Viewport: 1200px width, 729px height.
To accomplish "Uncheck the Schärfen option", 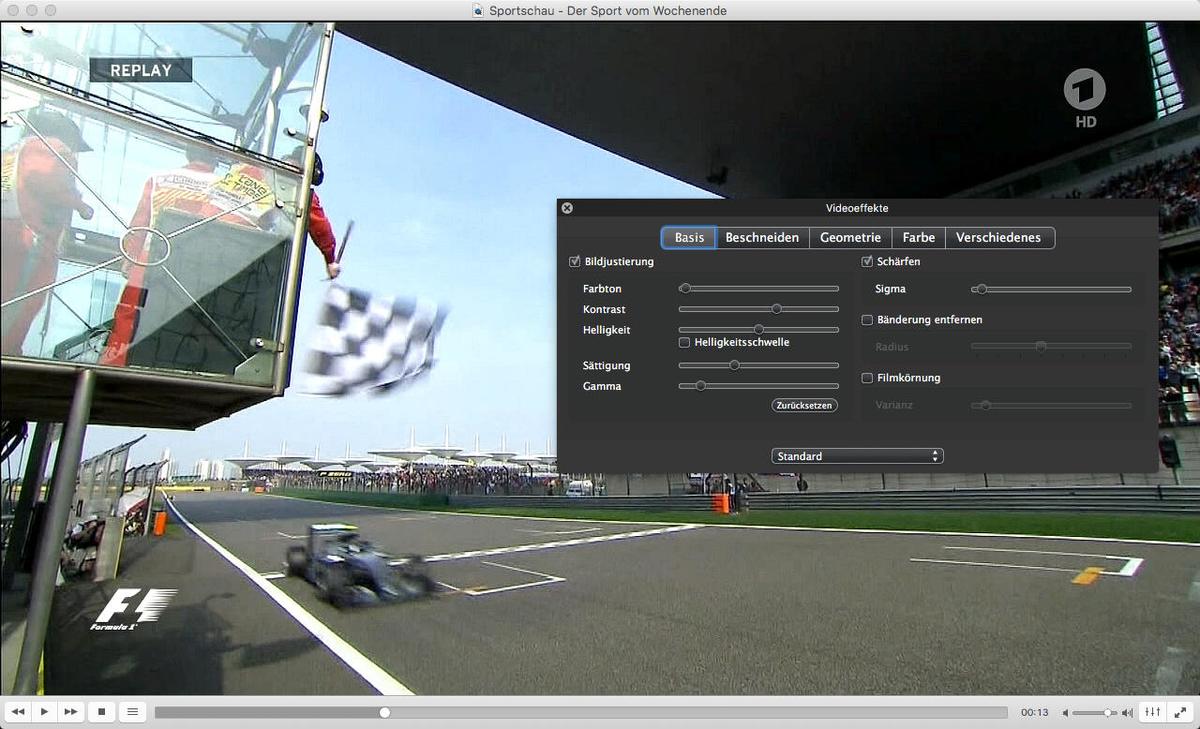I will pyautogui.click(x=867, y=262).
